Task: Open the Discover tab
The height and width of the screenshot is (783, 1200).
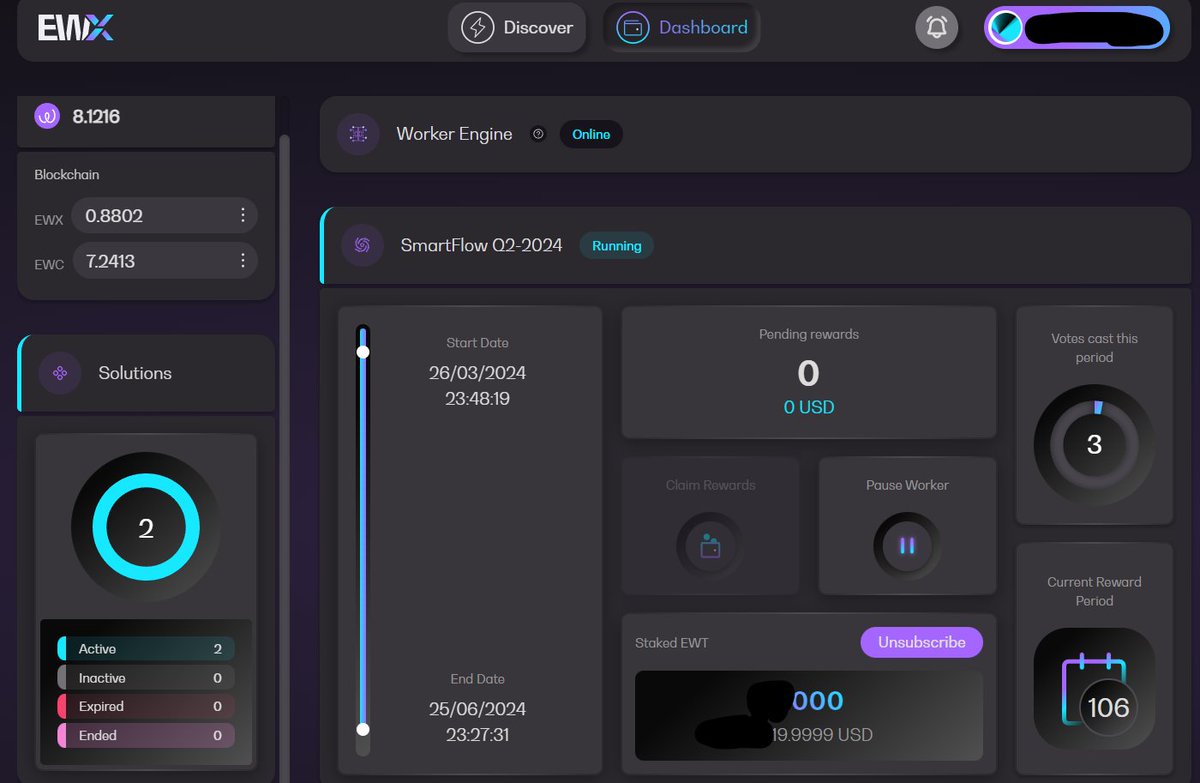Action: [x=517, y=27]
